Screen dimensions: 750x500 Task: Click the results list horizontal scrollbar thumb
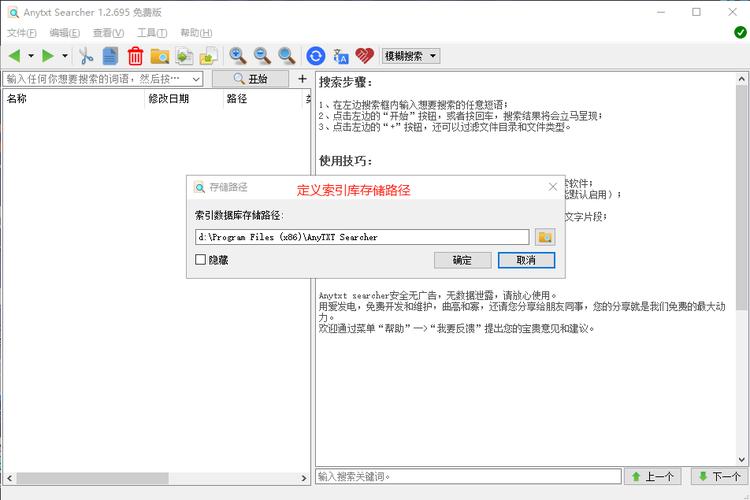[x=92, y=478]
